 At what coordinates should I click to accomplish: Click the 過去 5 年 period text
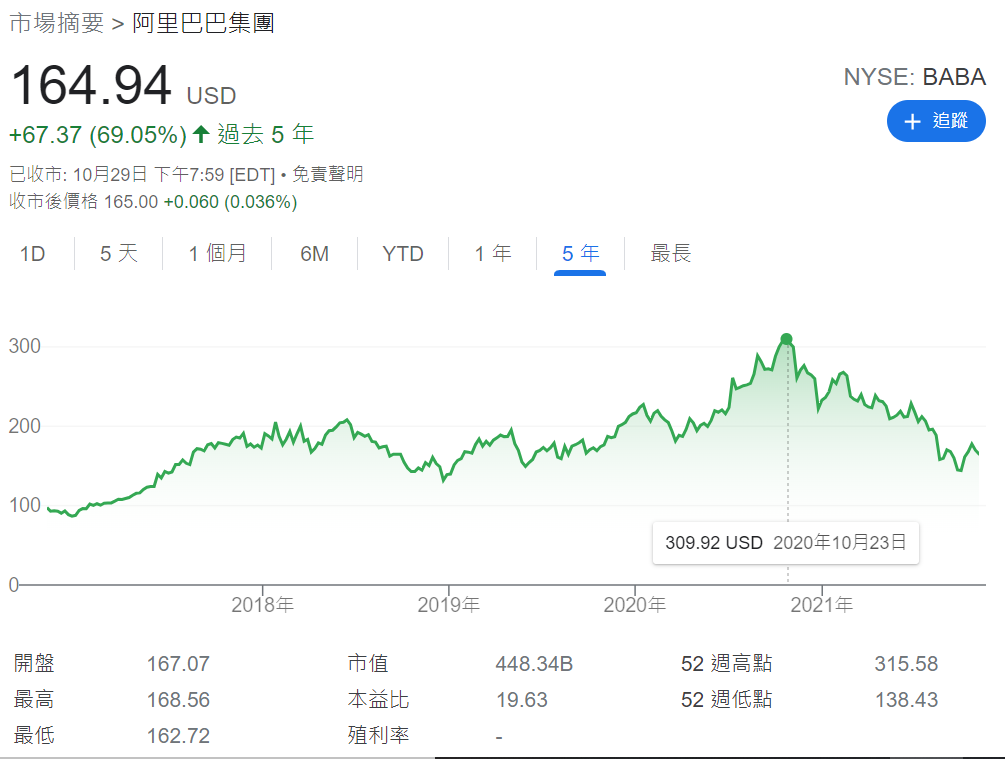pyautogui.click(x=265, y=135)
